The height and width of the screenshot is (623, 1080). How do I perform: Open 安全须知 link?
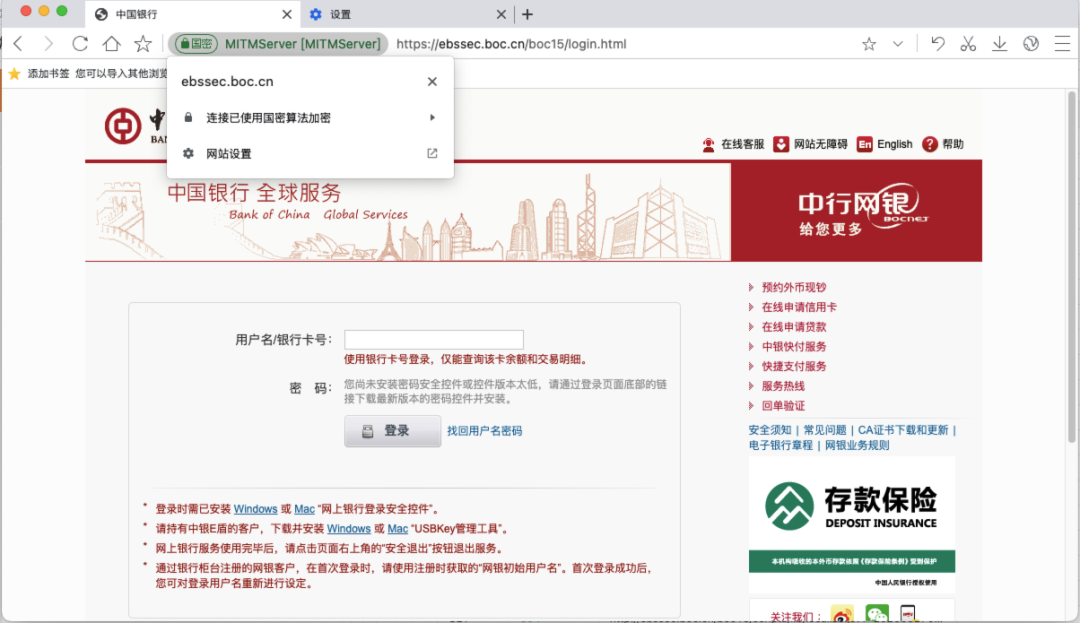tap(770, 430)
